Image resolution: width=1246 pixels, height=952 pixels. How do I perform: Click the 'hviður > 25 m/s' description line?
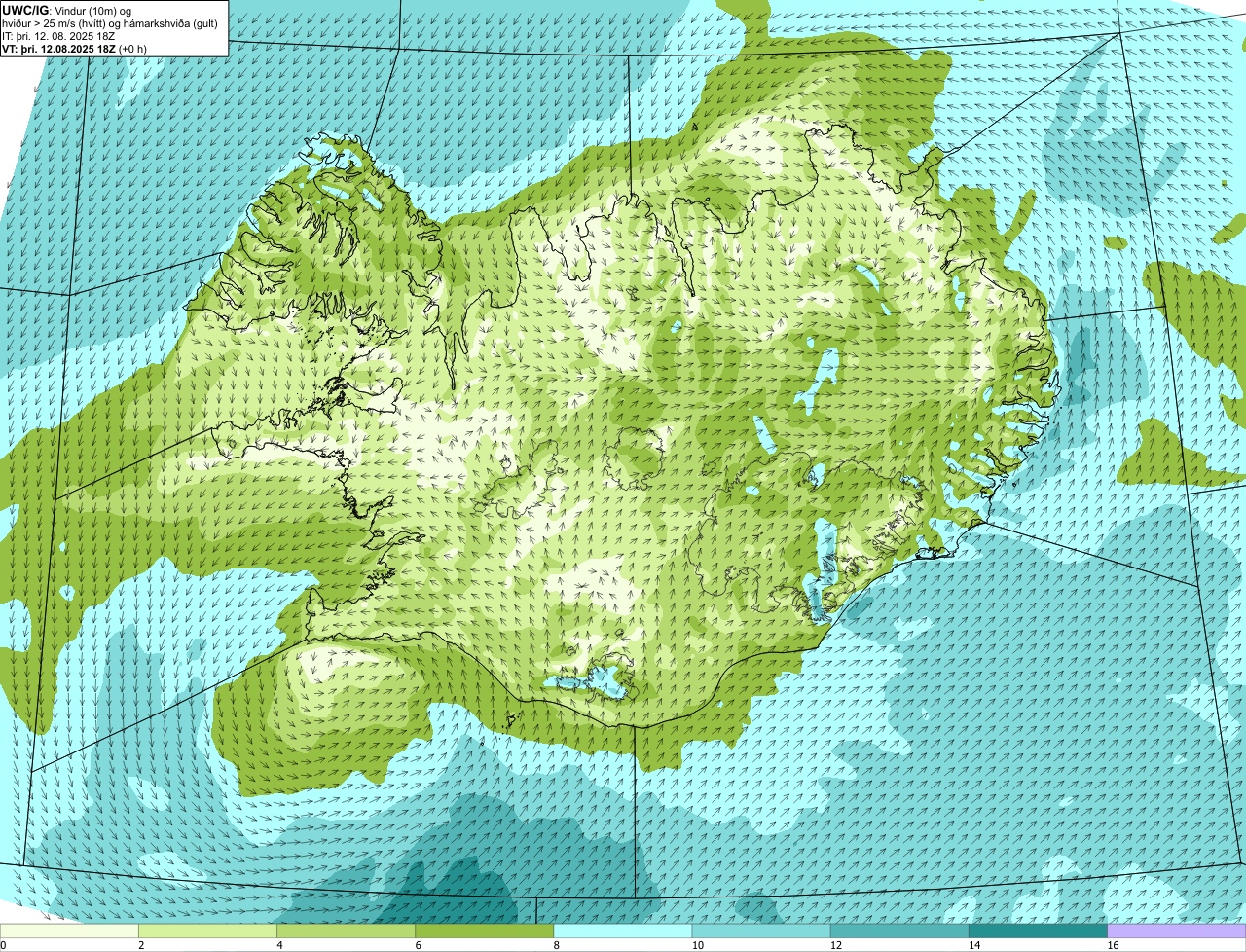pyautogui.click(x=110, y=23)
